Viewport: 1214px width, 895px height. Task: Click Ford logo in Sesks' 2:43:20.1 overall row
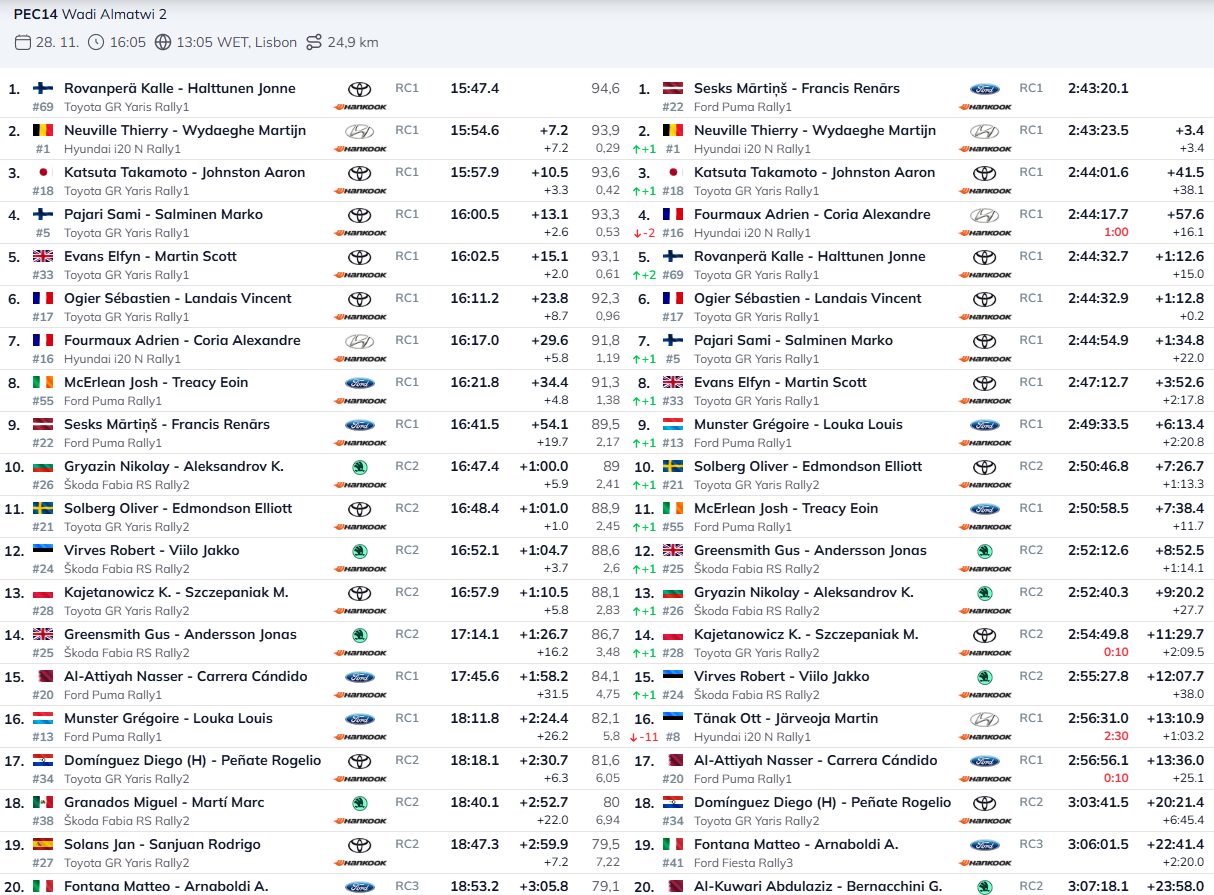coord(984,89)
